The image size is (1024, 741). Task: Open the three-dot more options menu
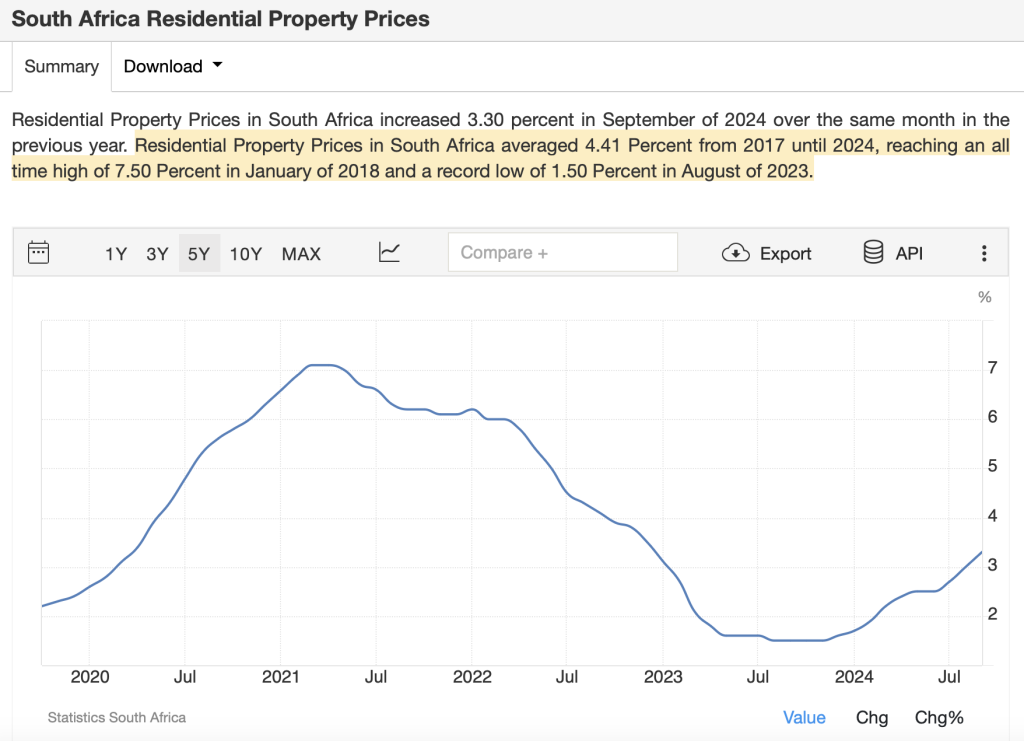[x=984, y=253]
